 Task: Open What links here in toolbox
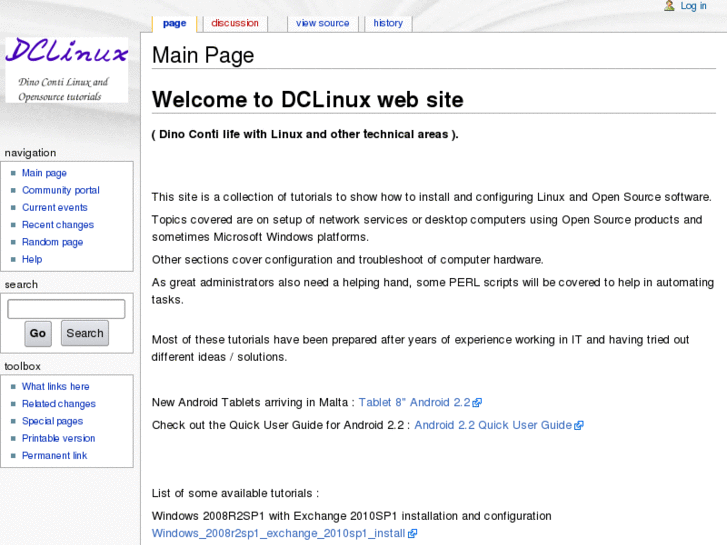pos(56,386)
